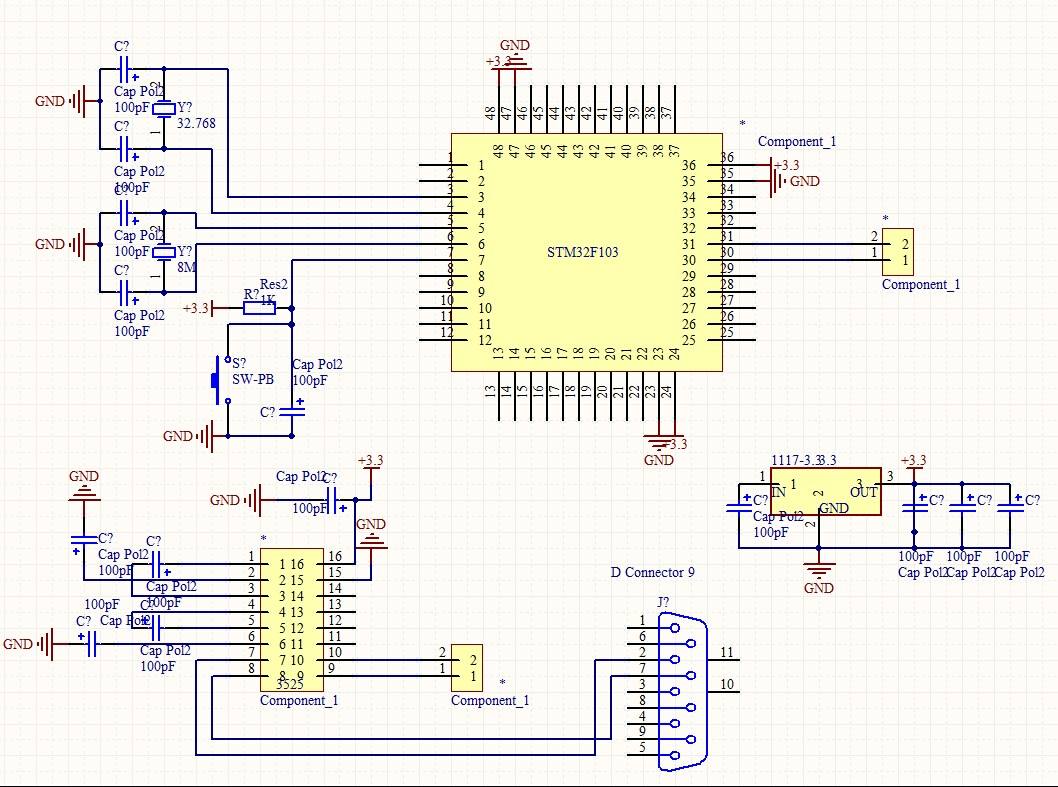Select the 2-pin header wired to 16-pin IC pins 9 and 10
The height and width of the screenshot is (787, 1058).
tap(467, 668)
